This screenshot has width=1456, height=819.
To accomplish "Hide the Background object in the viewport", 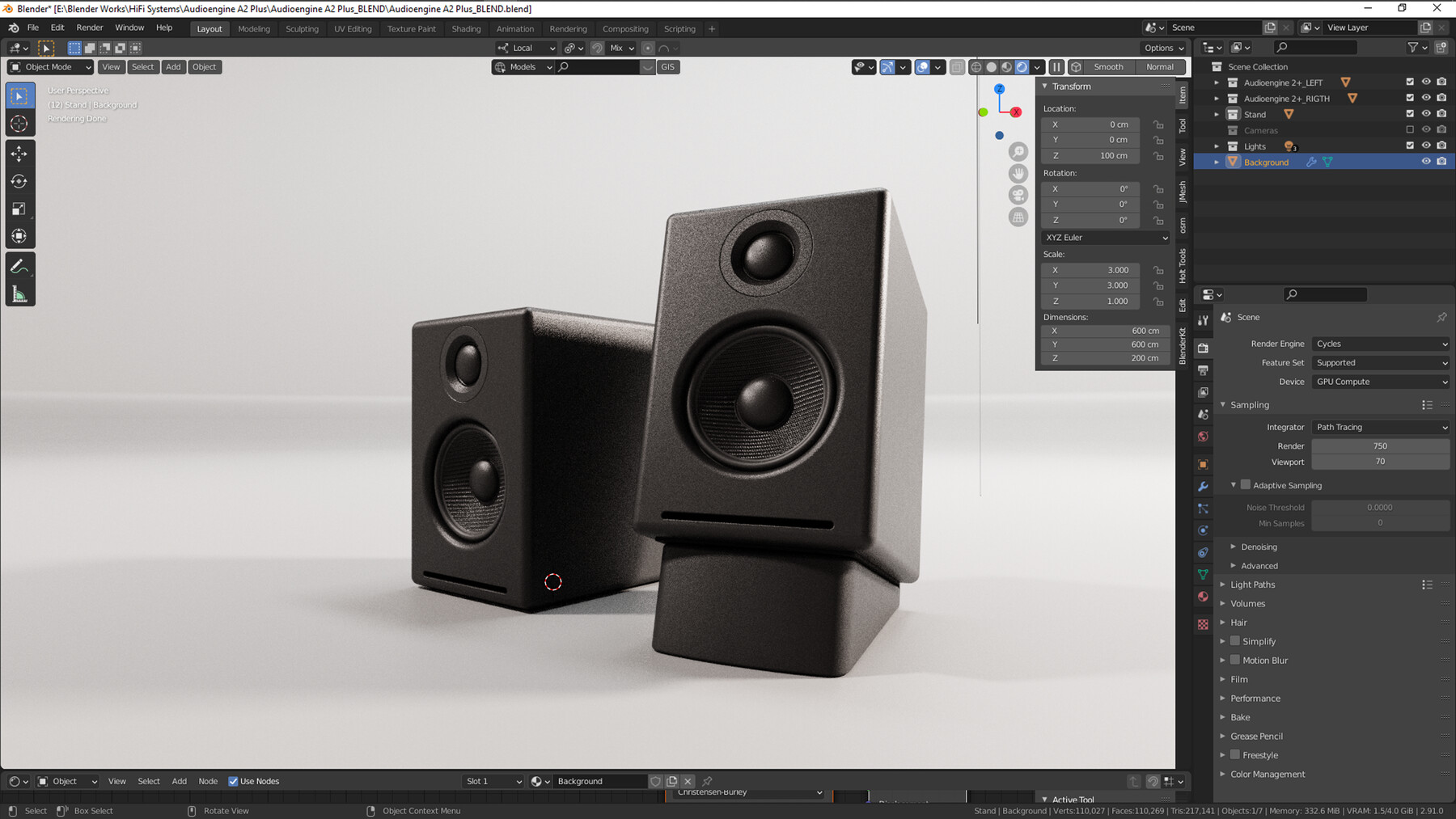I will (1426, 161).
